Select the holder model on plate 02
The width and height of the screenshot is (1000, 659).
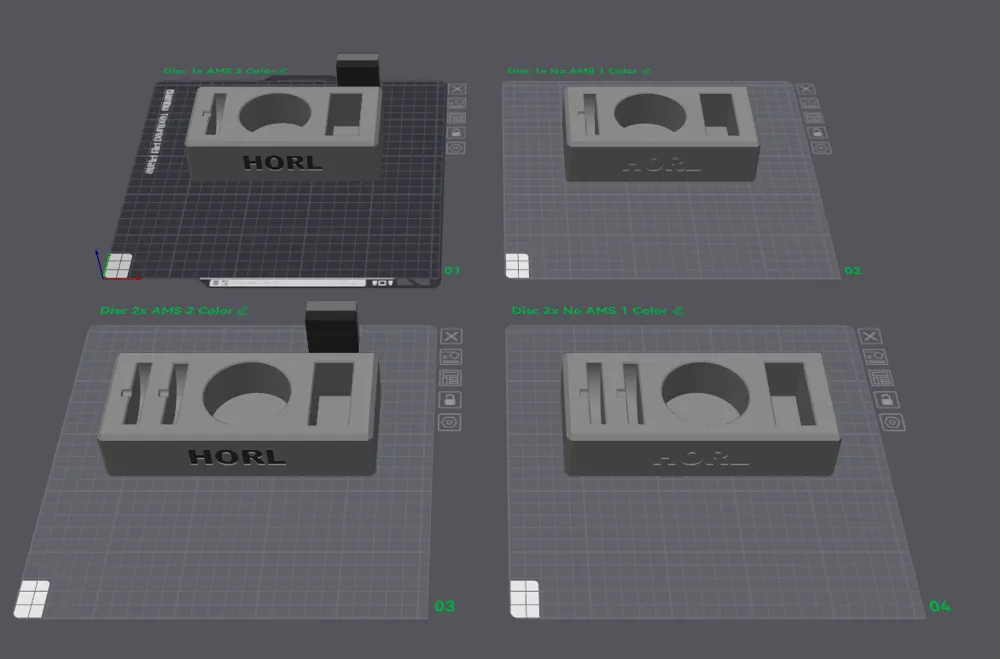[661, 133]
